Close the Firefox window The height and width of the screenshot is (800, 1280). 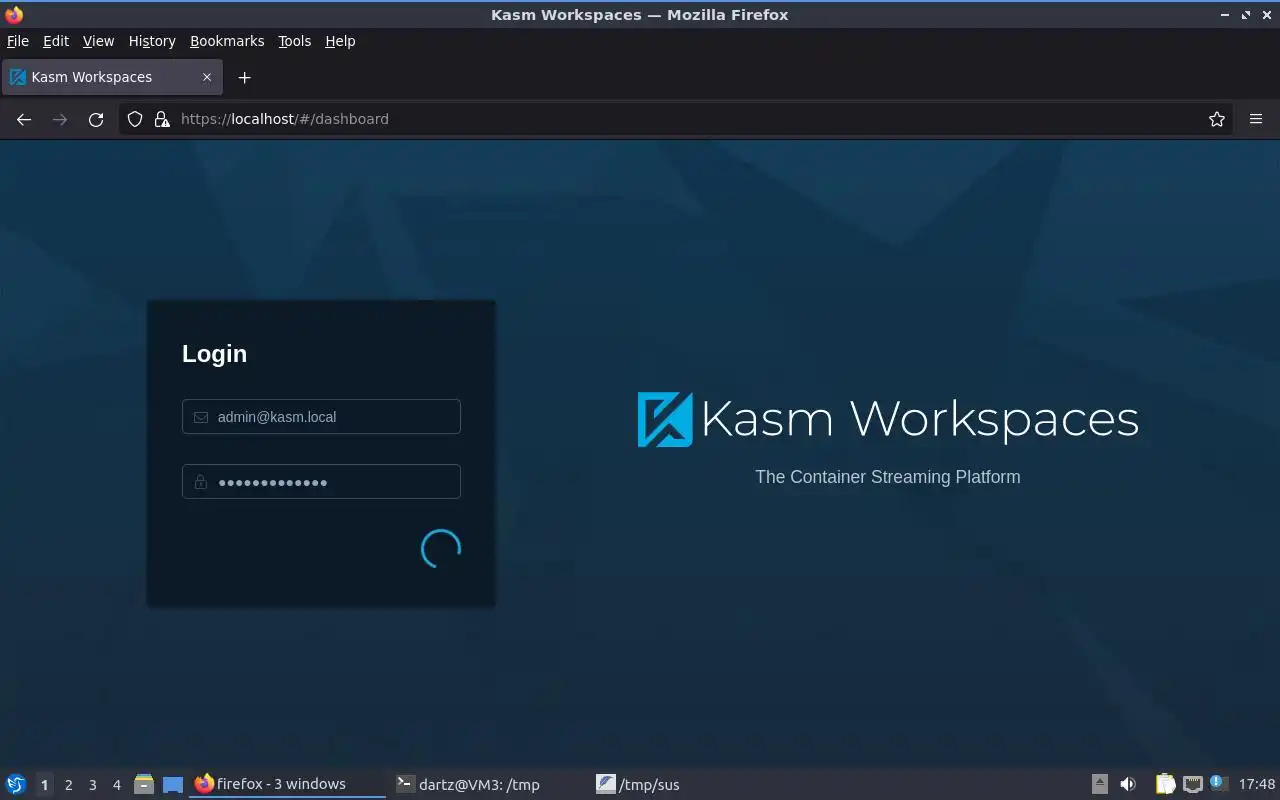1267,15
